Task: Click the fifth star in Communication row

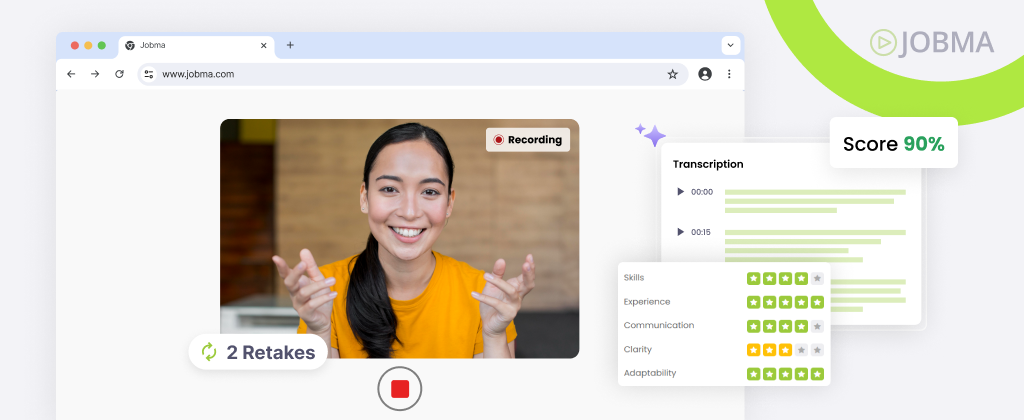Action: point(818,326)
